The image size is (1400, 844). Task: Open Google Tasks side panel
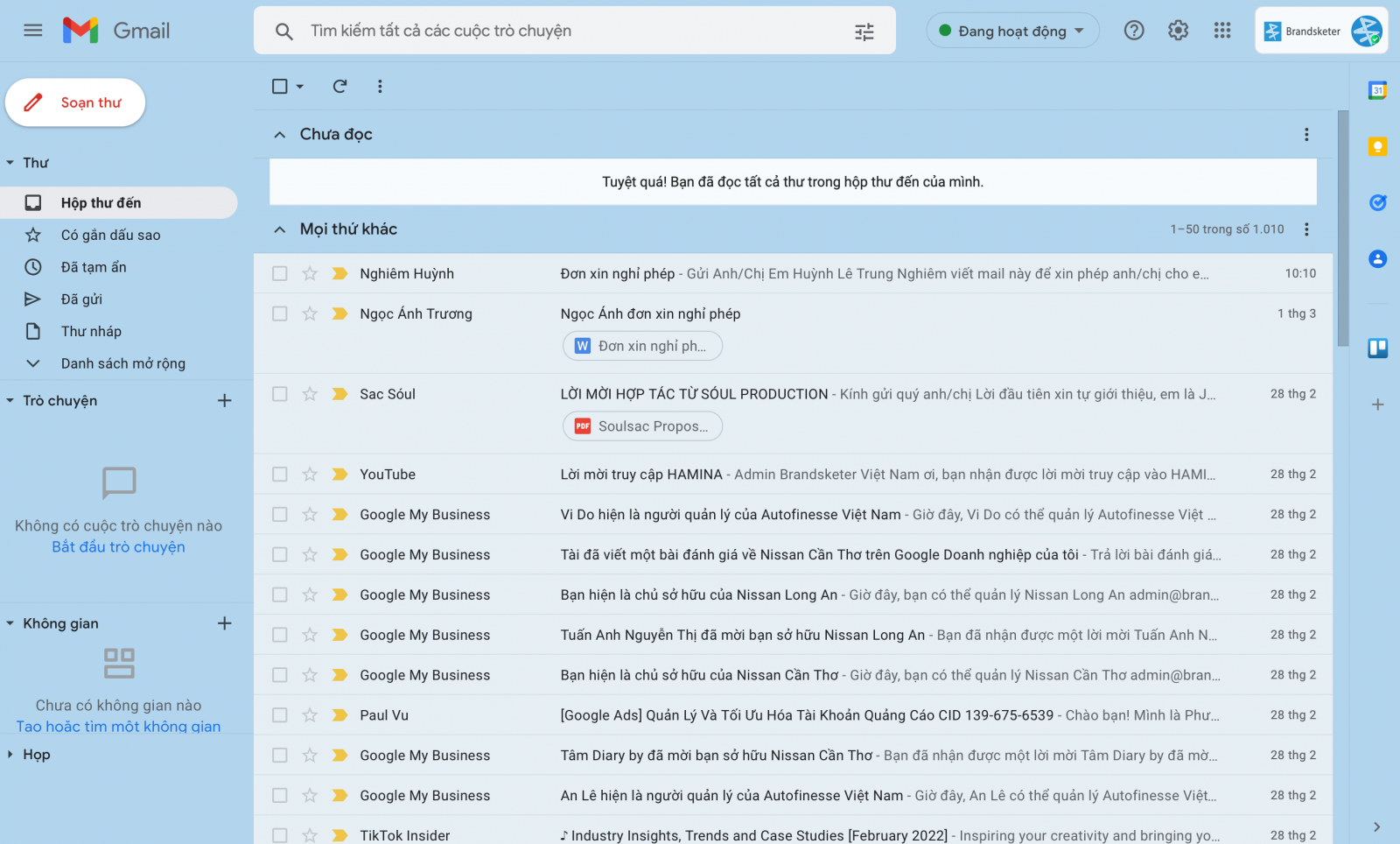(1377, 203)
